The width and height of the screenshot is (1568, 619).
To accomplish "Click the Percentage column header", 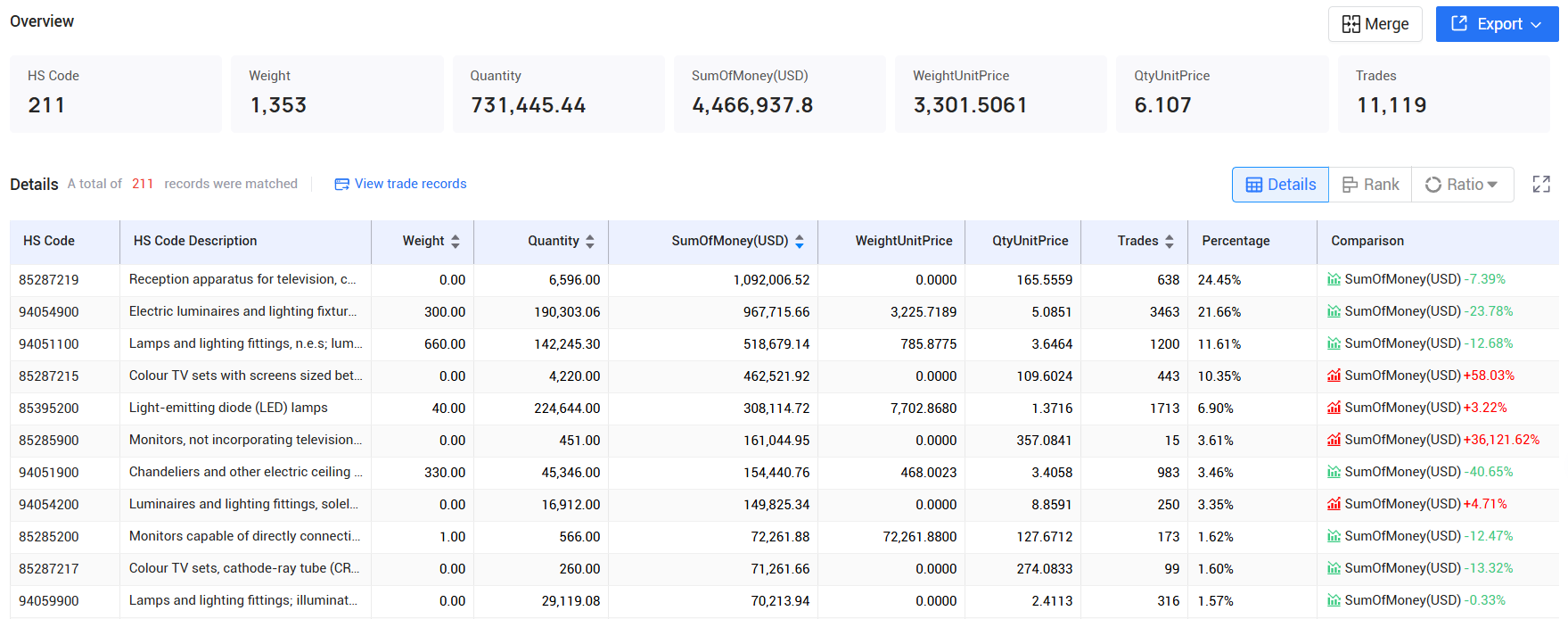I will pyautogui.click(x=1236, y=241).
